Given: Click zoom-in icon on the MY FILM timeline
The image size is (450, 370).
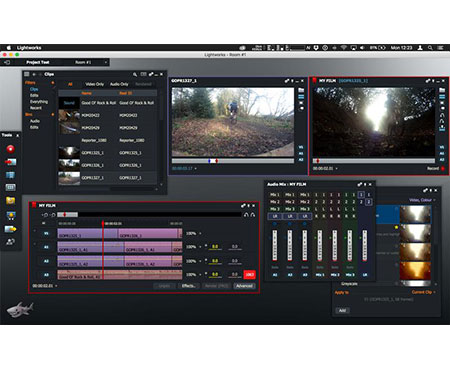Looking at the screenshot, I should (45, 215).
